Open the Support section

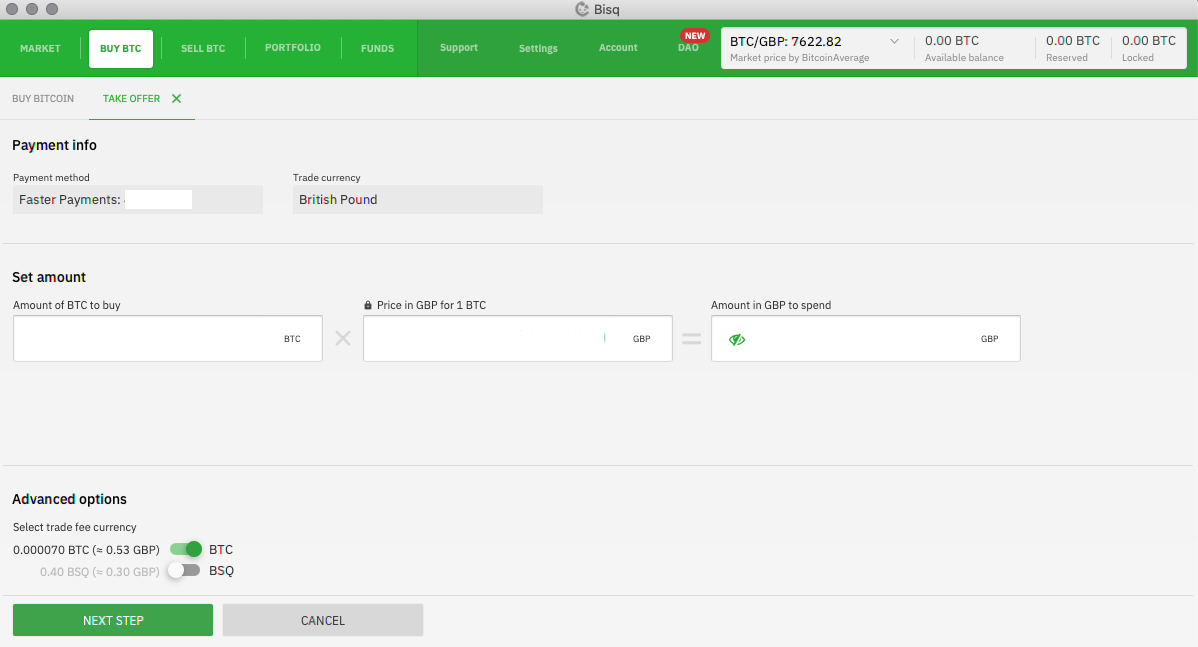point(459,47)
